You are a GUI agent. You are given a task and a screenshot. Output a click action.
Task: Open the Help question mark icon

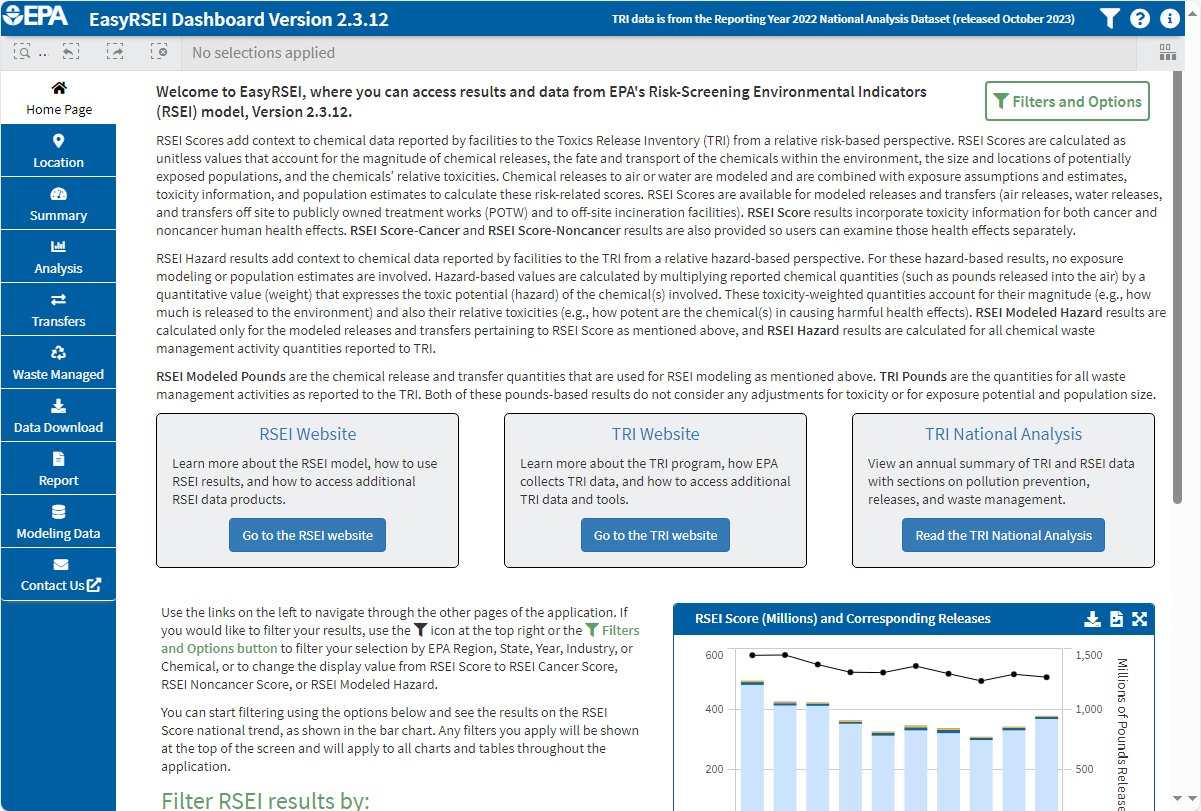1140,18
